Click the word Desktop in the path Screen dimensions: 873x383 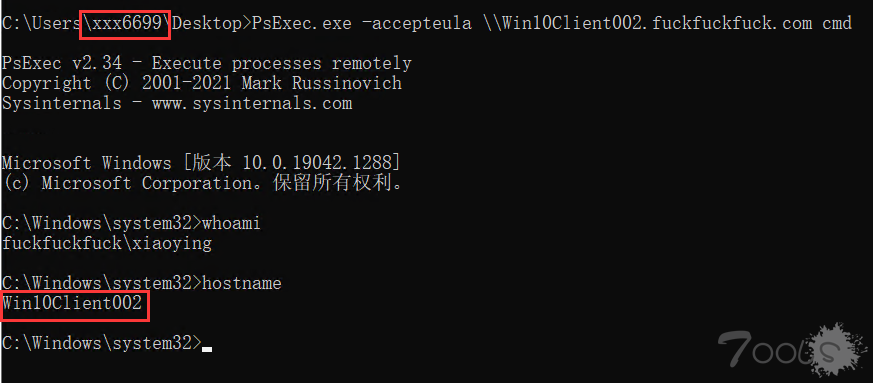point(208,23)
